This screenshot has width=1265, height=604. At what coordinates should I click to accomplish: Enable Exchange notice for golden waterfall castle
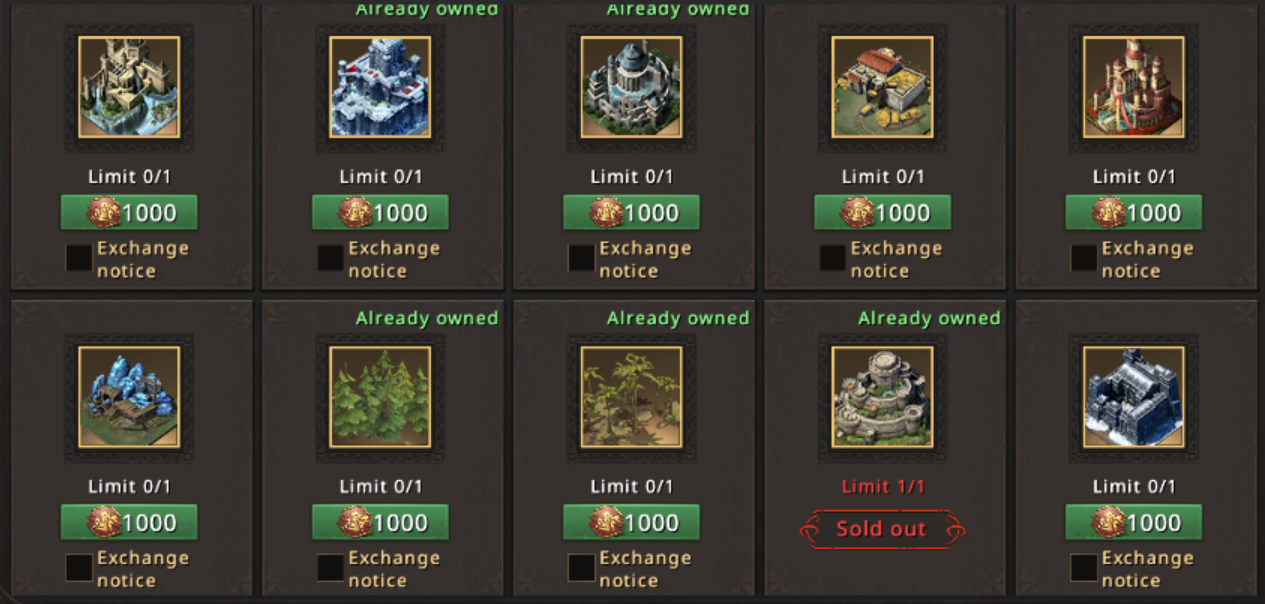point(79,258)
